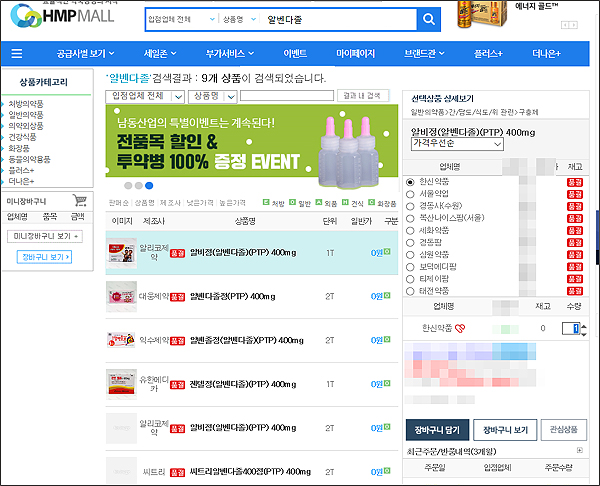Screen dimensions: 600x486
Task: Expand the 공급사별 보기 menu
Action: (x=85, y=54)
